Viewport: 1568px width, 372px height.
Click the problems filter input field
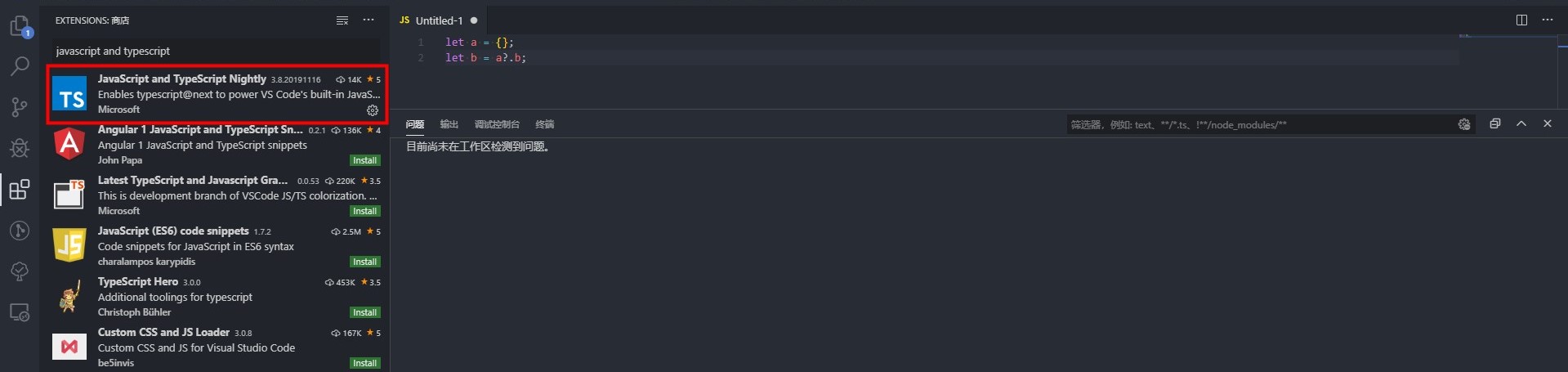click(x=1258, y=125)
